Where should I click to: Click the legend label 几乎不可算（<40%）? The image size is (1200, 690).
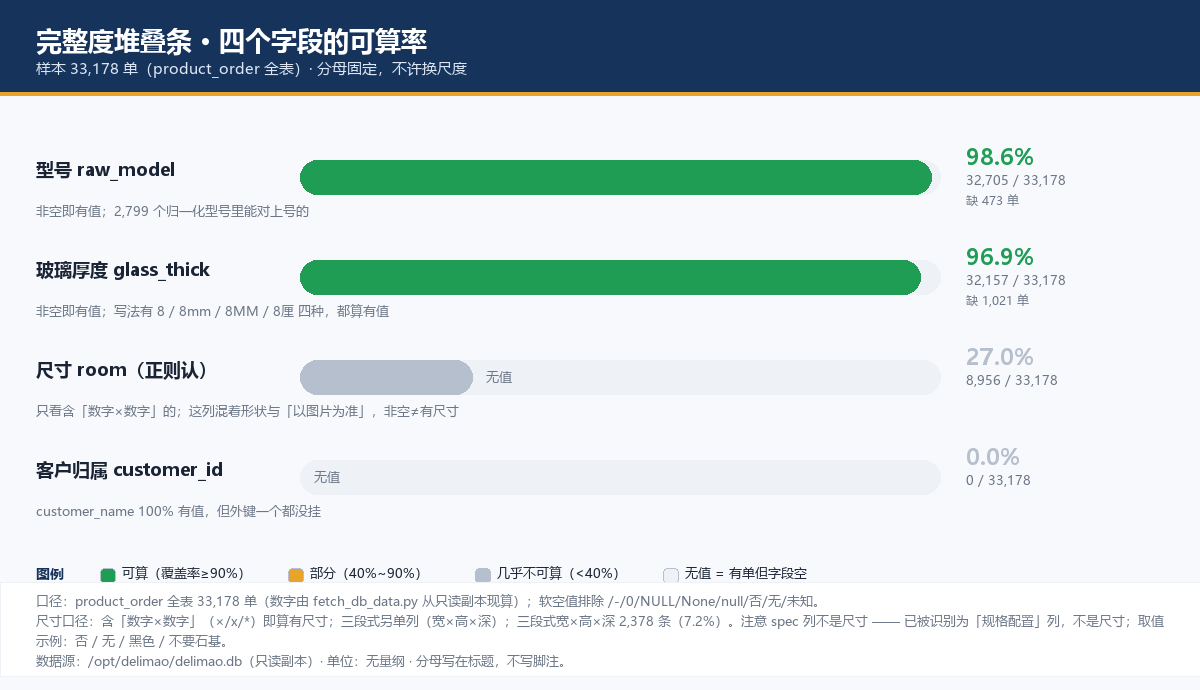pos(558,574)
